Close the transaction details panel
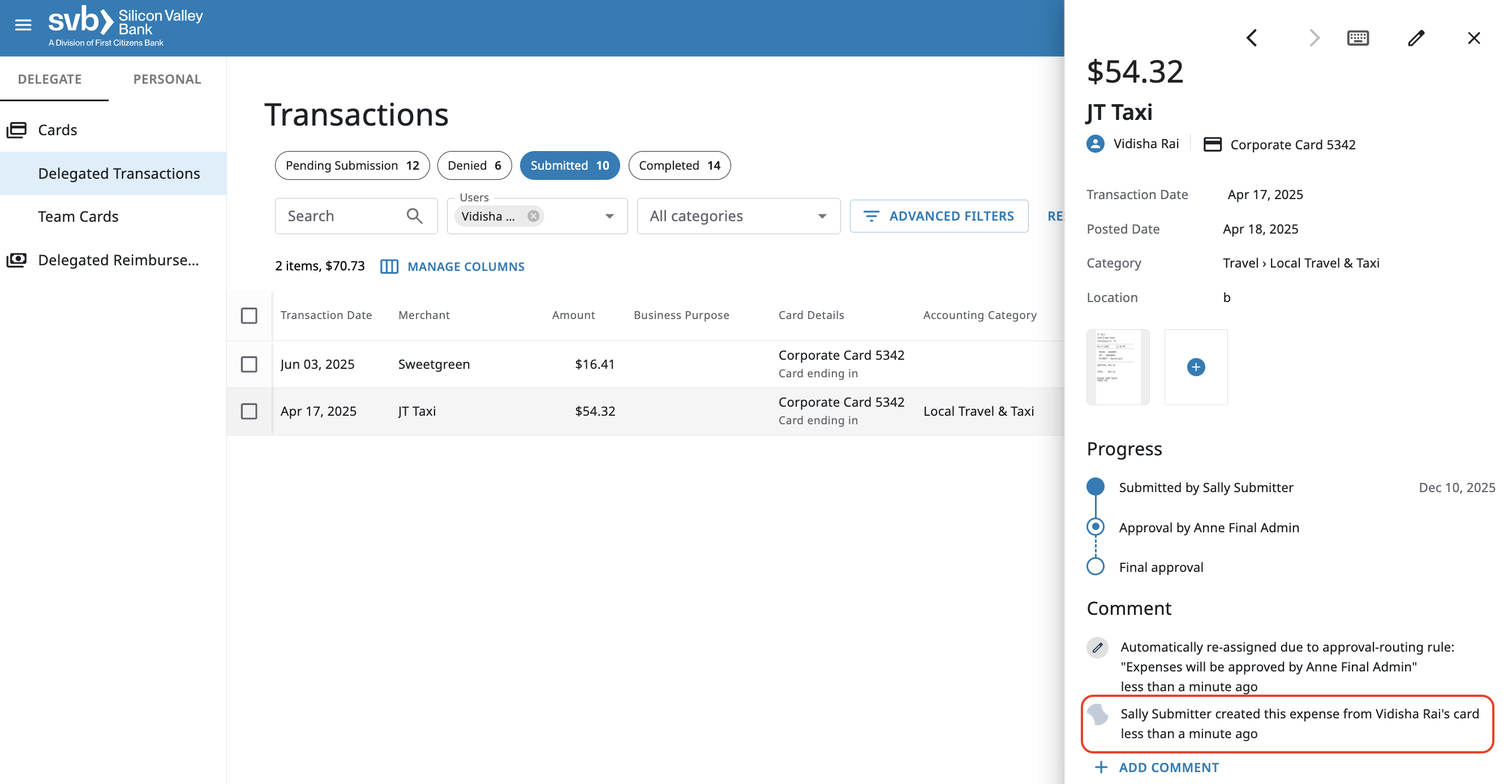Screen dimensions: 1512x784 (1474, 38)
